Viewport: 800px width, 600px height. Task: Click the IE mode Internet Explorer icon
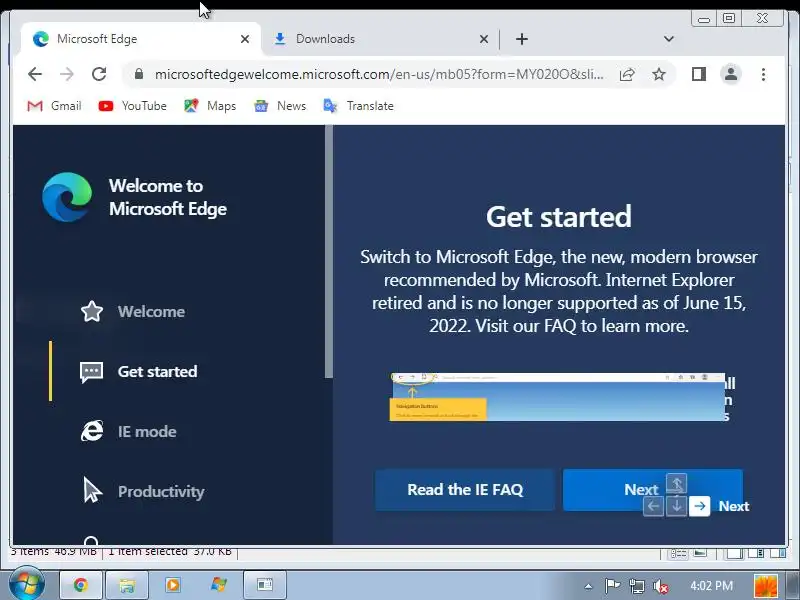92,431
